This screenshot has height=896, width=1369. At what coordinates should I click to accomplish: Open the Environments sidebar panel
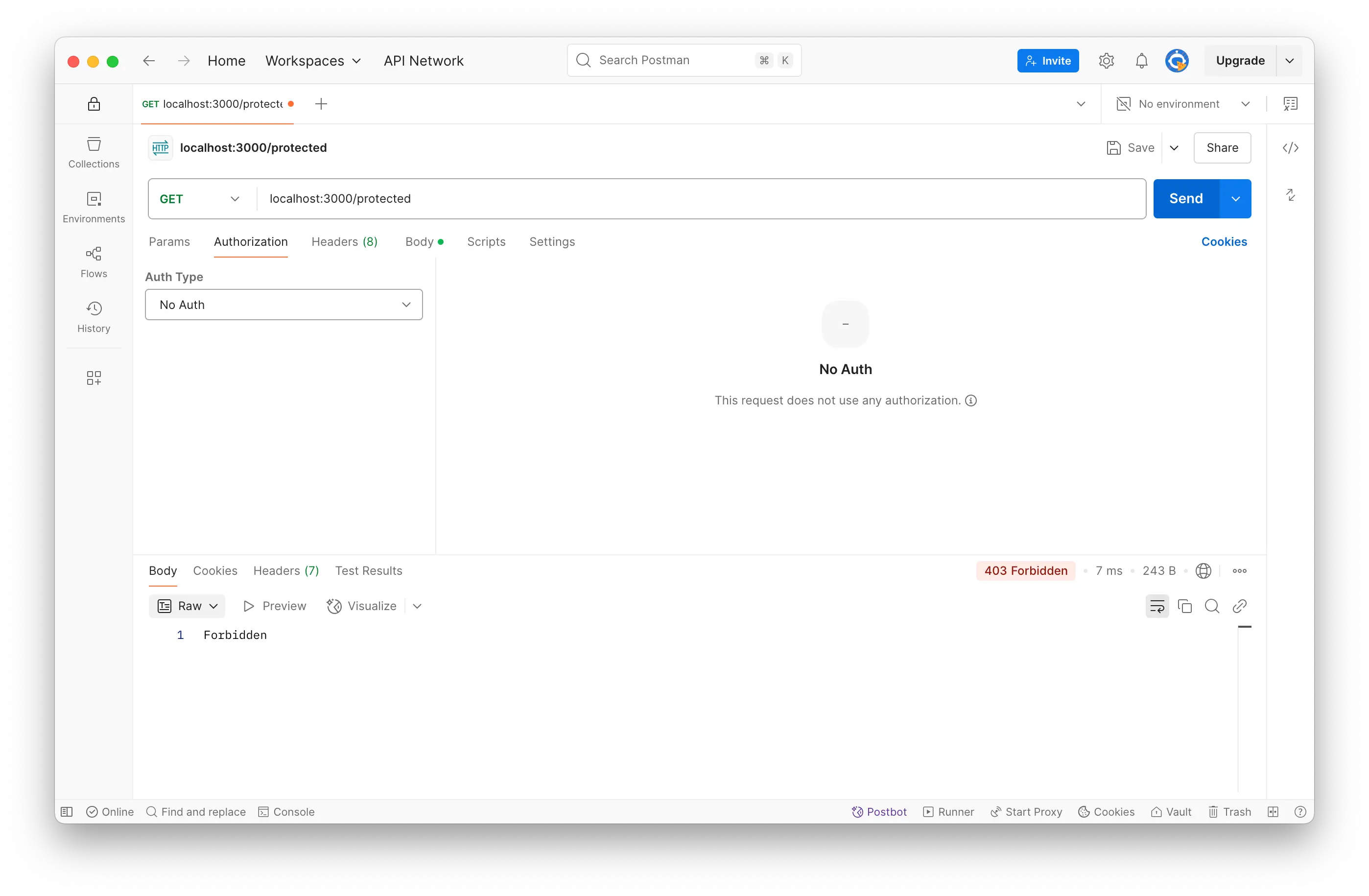coord(94,207)
